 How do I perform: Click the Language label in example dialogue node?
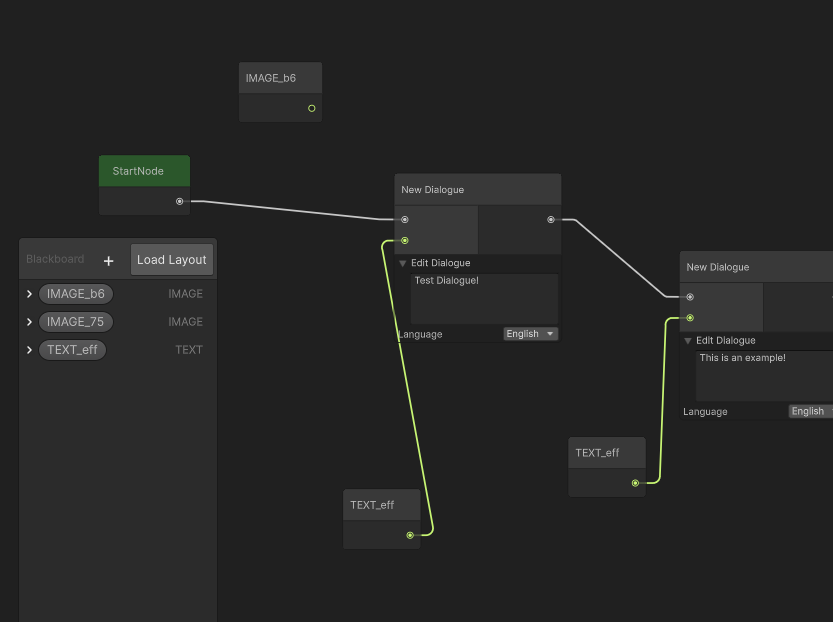pos(705,412)
